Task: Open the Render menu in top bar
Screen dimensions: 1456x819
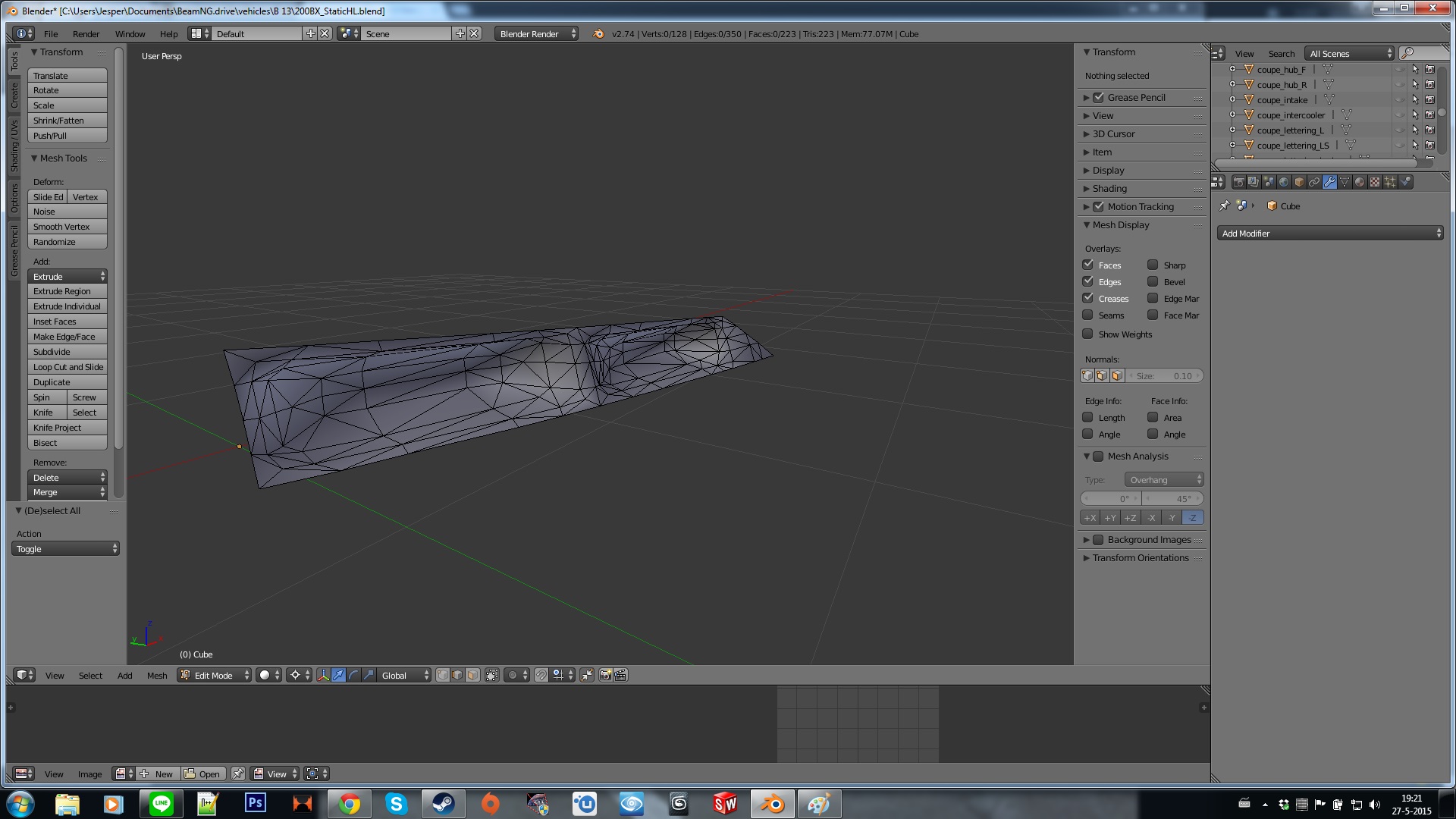Action: [86, 34]
